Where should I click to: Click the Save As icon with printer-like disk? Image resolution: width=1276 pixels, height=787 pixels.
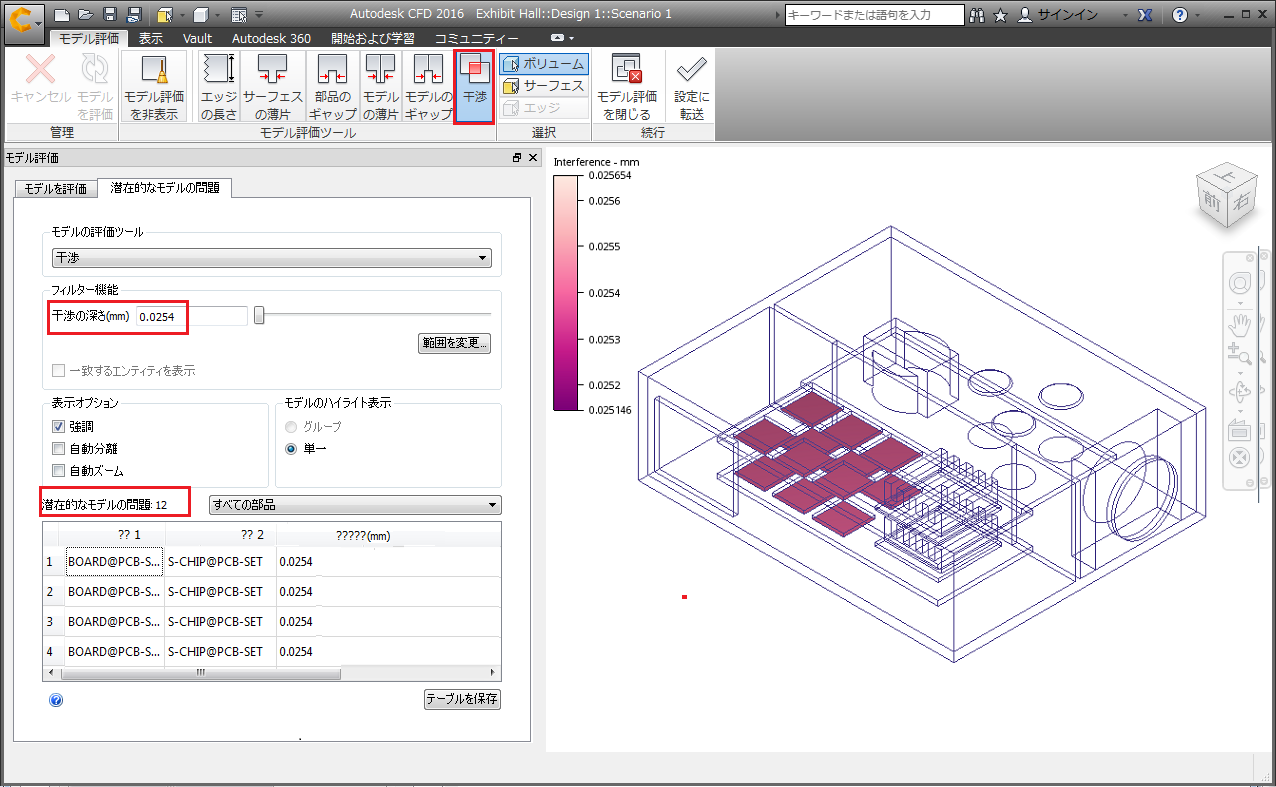(134, 15)
